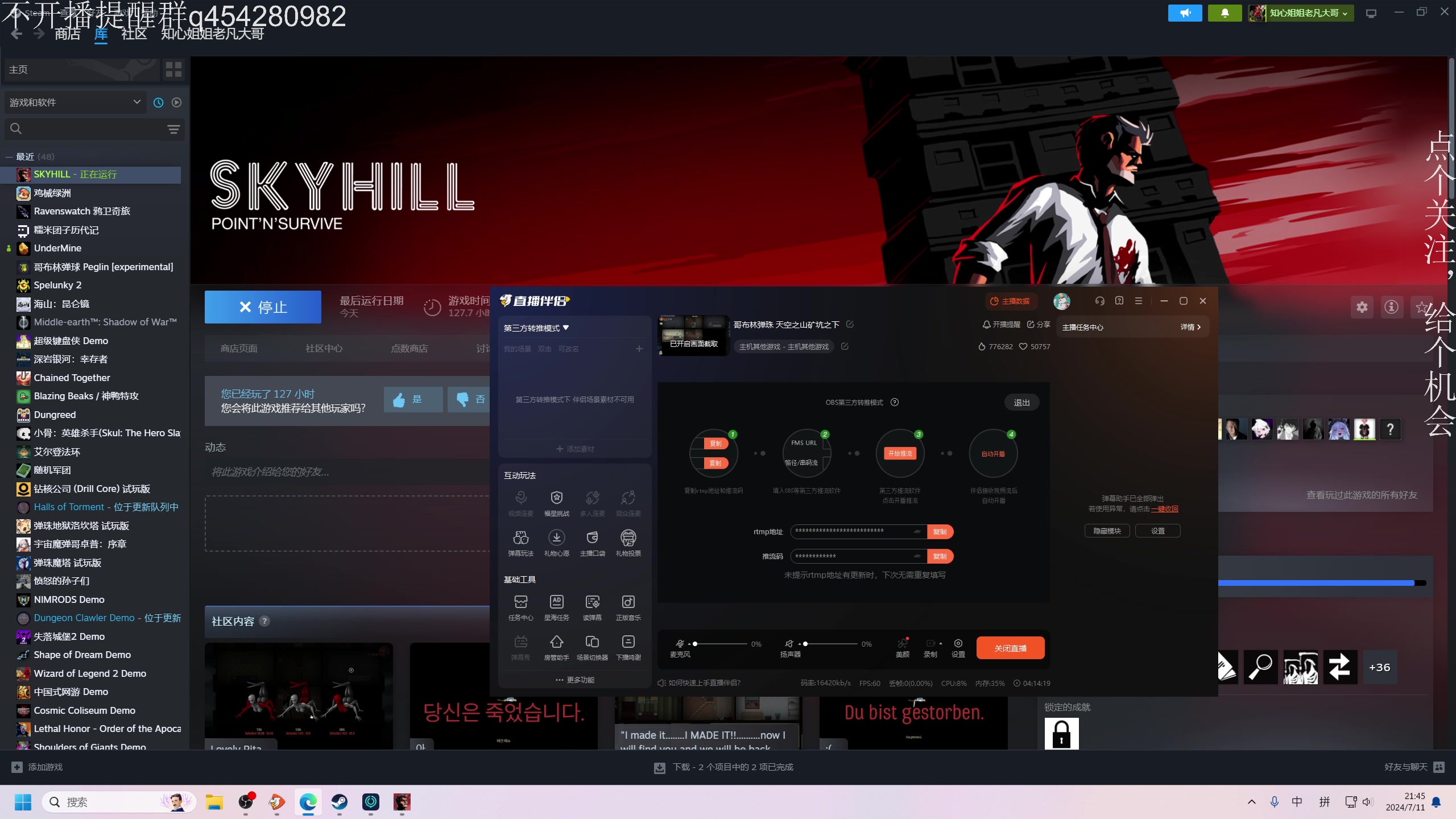Screen dimensions: 1456x819
Task: Open 主播任务中心 详情 chevron
Action: [1190, 327]
